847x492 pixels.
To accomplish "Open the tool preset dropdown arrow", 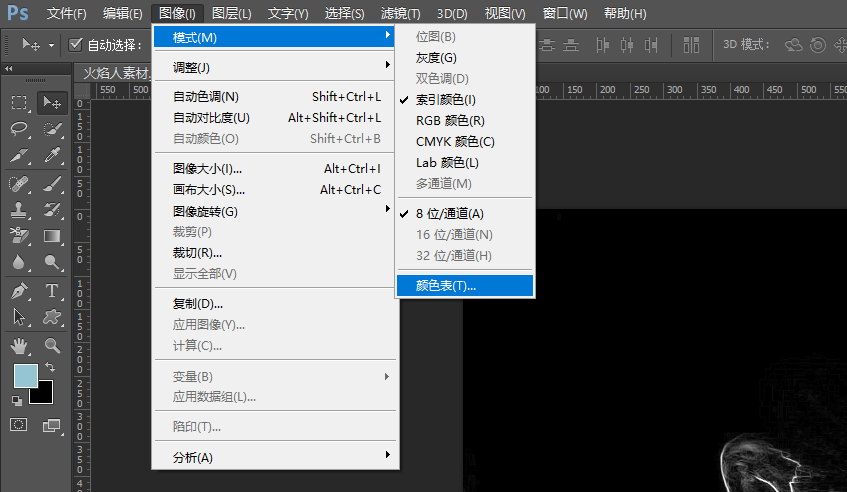I will click(x=51, y=45).
